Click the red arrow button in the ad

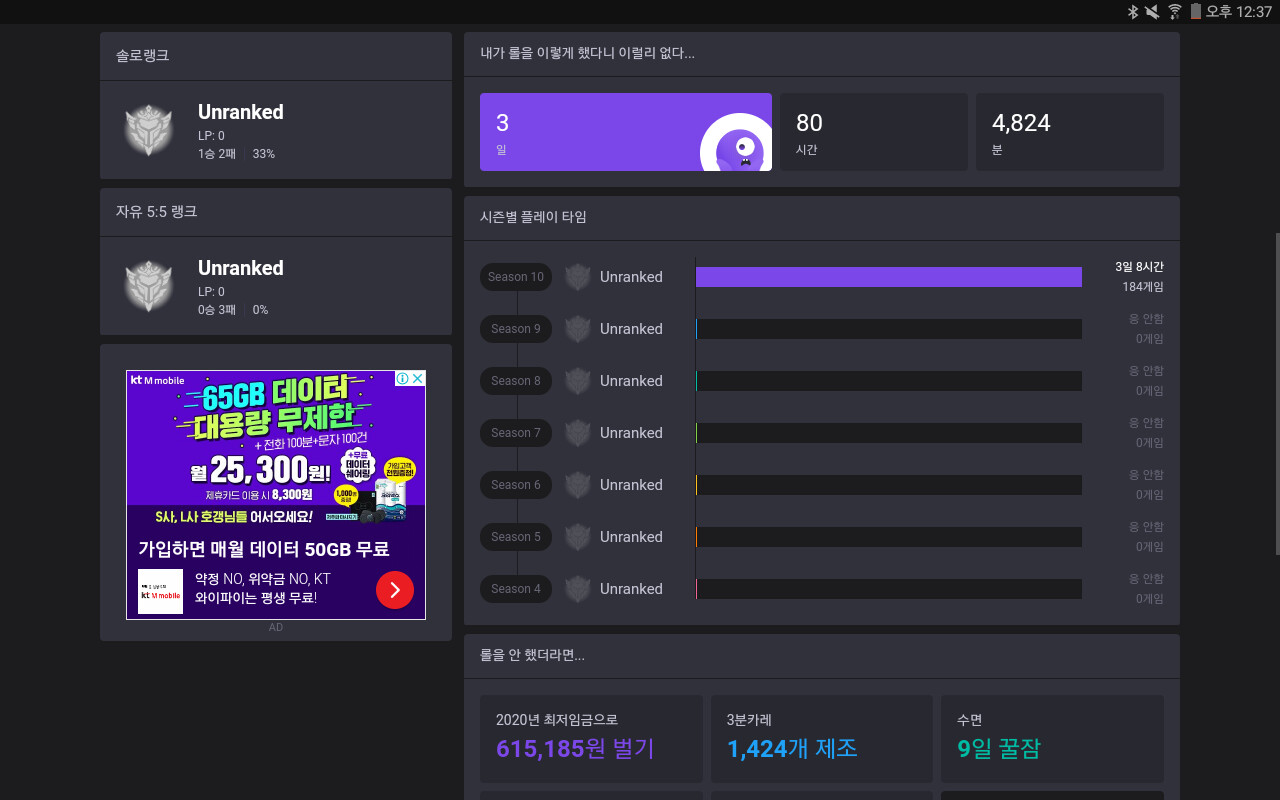[x=395, y=590]
